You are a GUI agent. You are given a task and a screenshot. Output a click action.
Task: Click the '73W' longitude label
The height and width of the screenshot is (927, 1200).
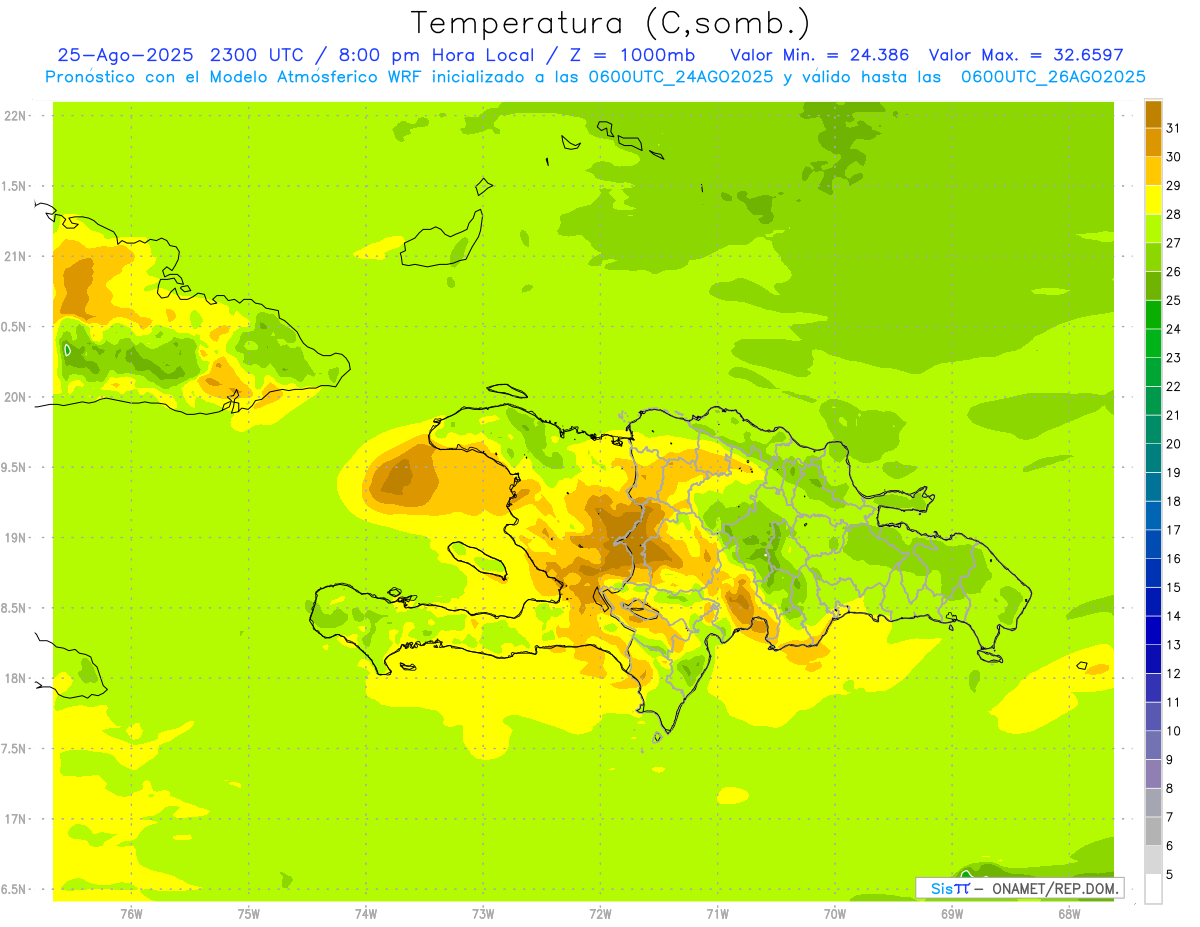(483, 913)
